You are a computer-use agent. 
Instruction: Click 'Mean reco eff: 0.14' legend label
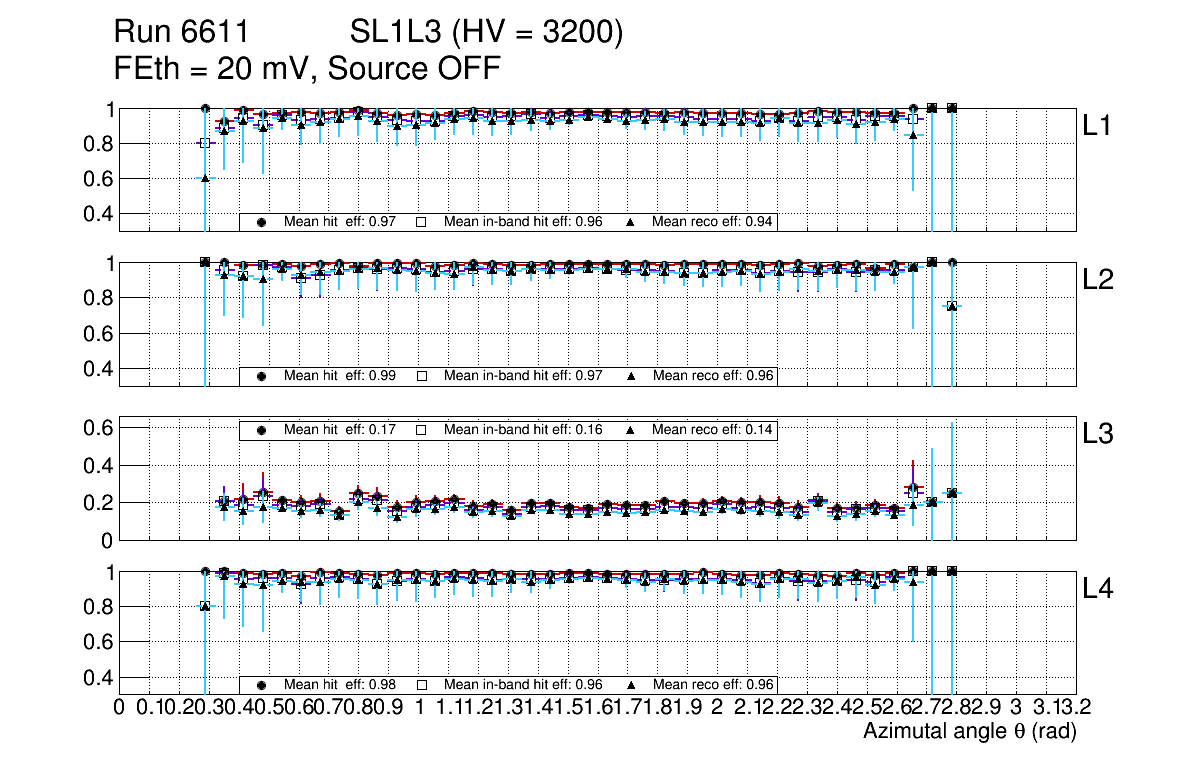714,430
